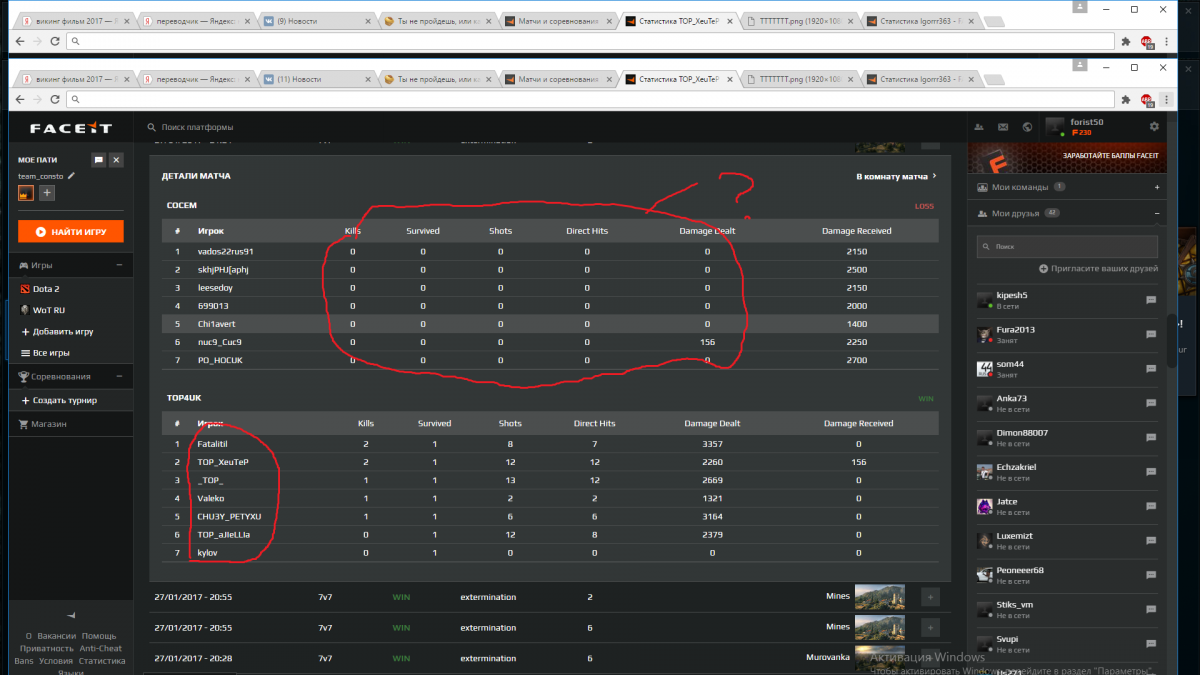The height and width of the screenshot is (675, 1200).
Task: Open the party chat icon in Мое пати
Action: 98,160
